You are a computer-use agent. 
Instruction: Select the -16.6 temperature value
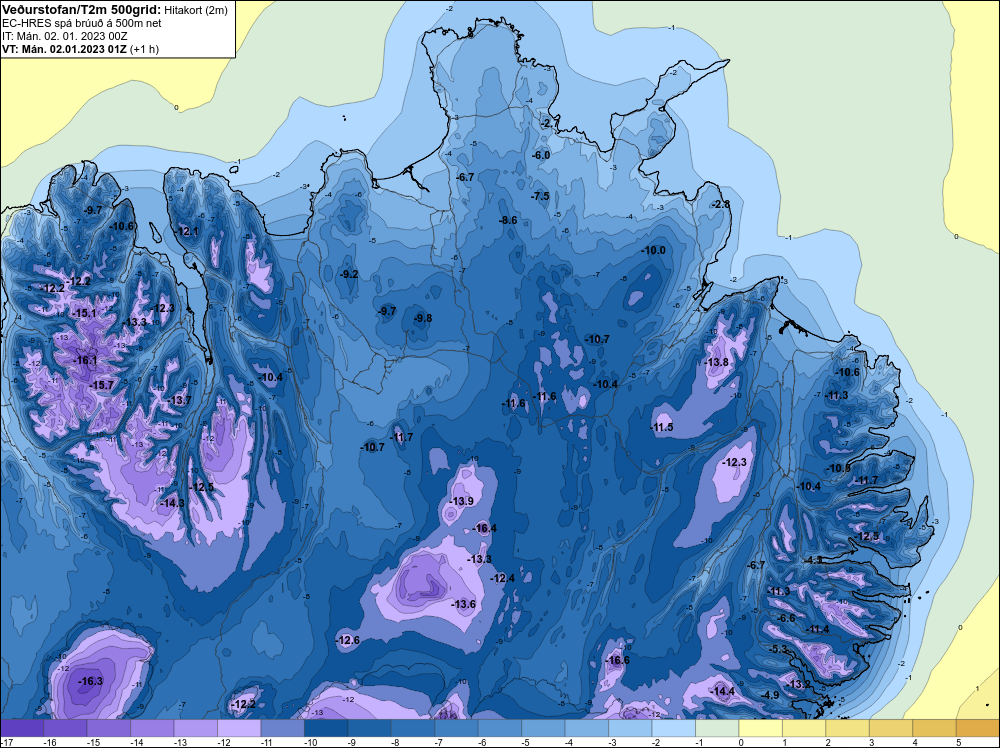click(617, 660)
